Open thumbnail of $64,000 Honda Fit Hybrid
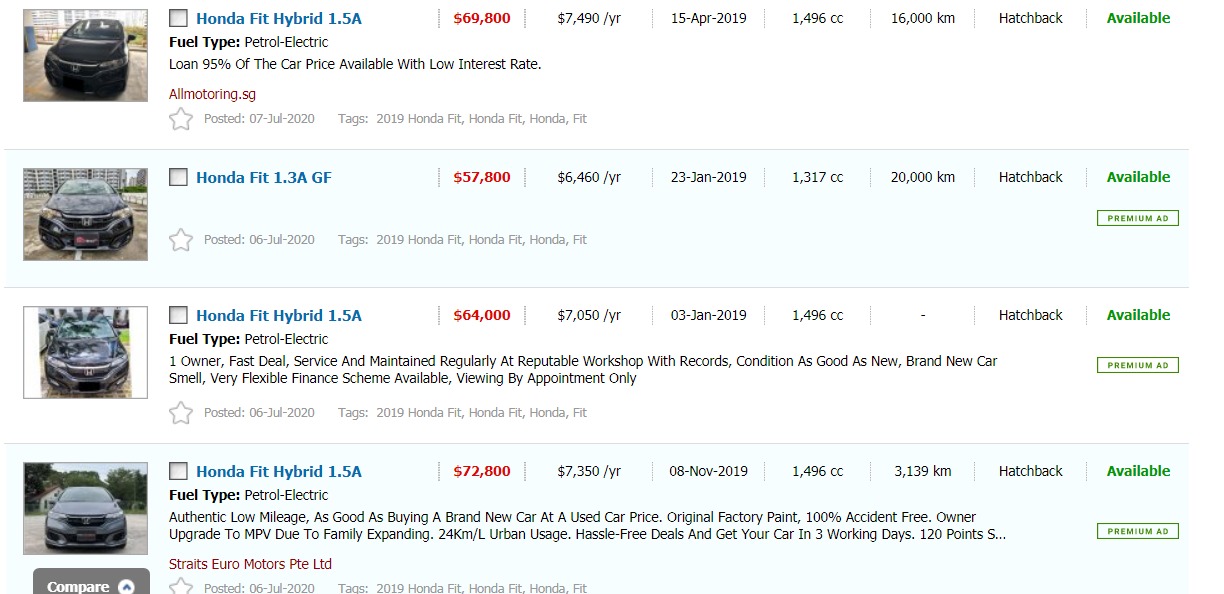Viewport: 1224px width, 594px height. tap(85, 352)
